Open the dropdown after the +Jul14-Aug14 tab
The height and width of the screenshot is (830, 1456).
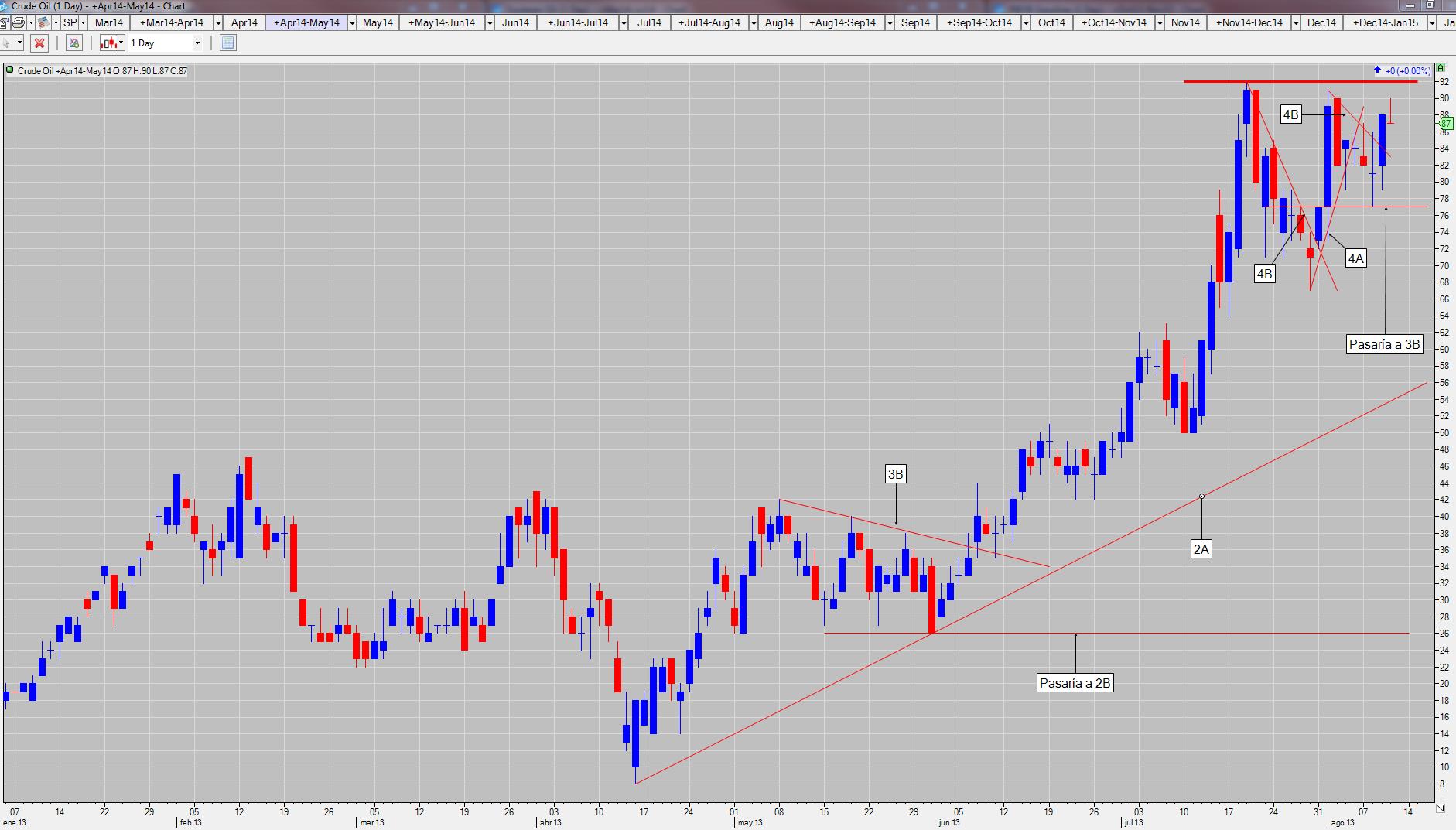tap(754, 22)
